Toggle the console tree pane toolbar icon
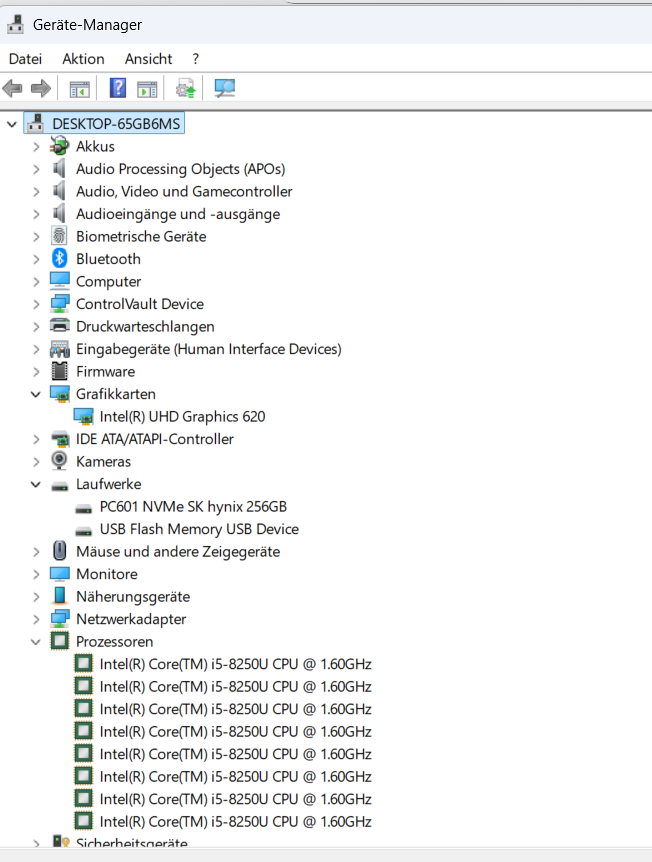This screenshot has width=652, height=862. 80,89
